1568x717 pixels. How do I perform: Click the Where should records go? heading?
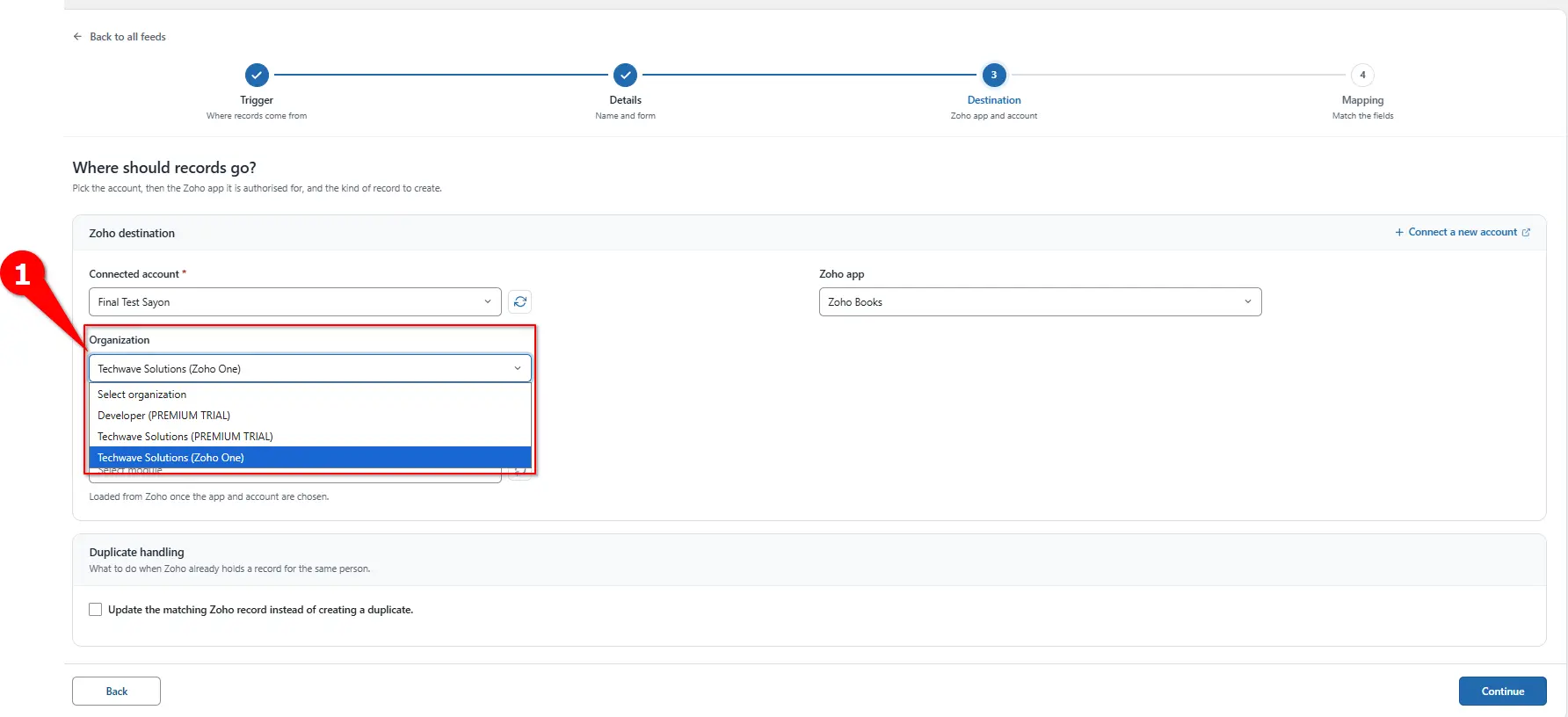point(164,167)
